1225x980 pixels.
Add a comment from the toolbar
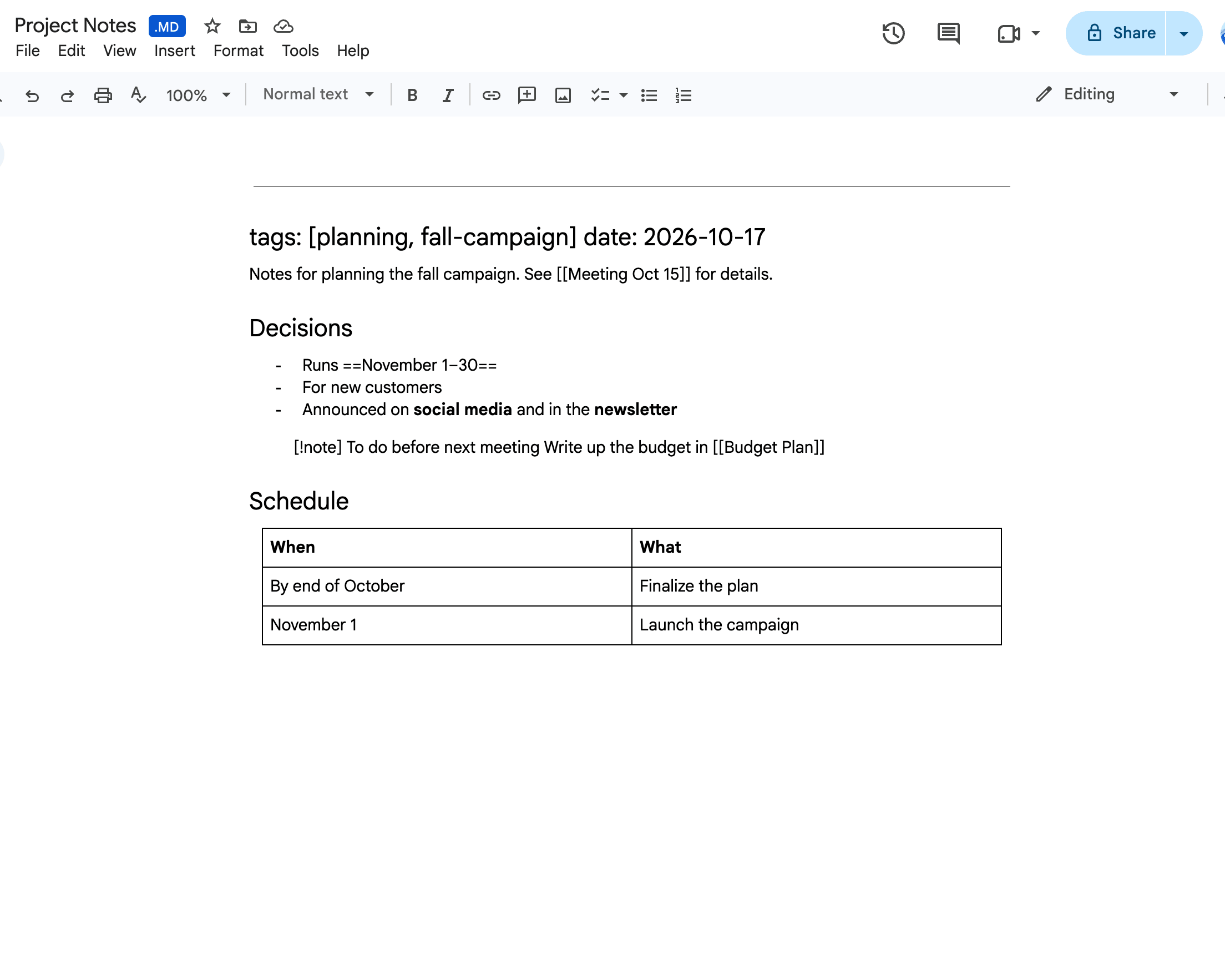coord(527,95)
